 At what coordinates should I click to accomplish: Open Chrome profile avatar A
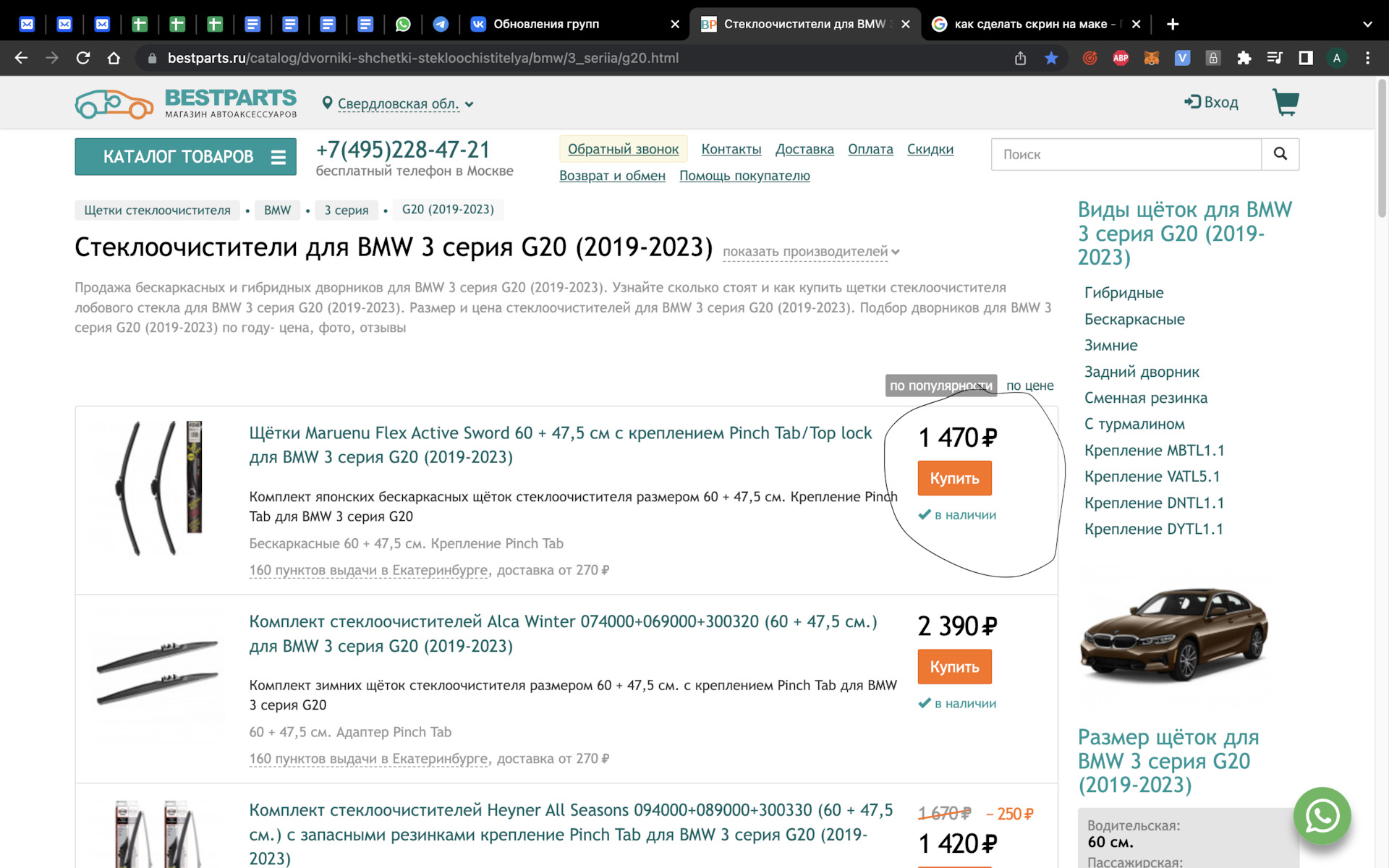point(1337,58)
